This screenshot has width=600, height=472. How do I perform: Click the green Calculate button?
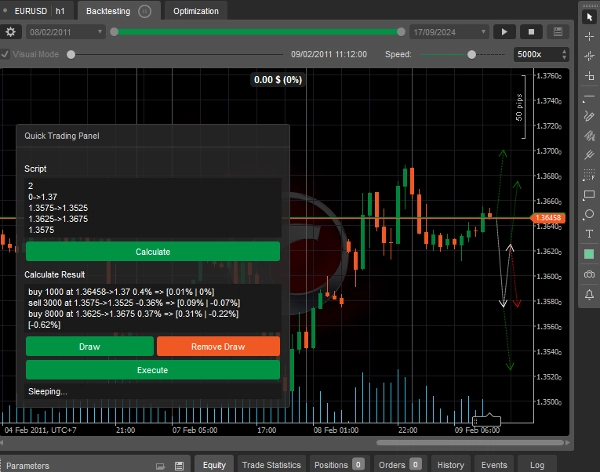click(x=152, y=252)
